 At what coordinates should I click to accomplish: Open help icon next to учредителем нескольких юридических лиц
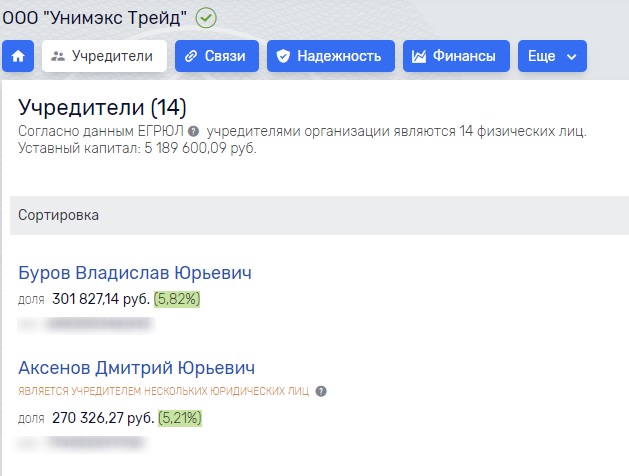click(x=321, y=391)
